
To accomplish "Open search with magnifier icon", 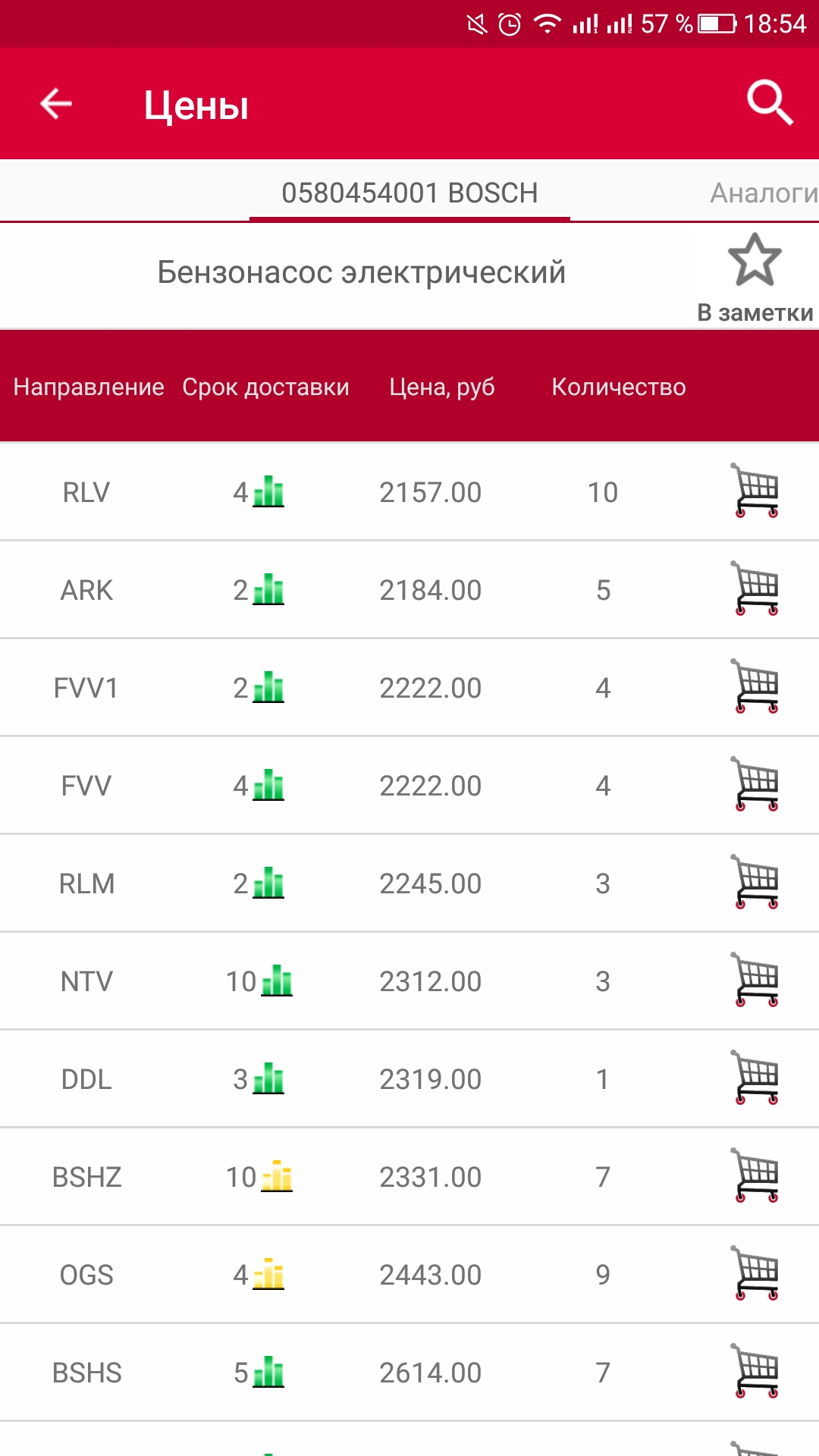I will coord(769,102).
